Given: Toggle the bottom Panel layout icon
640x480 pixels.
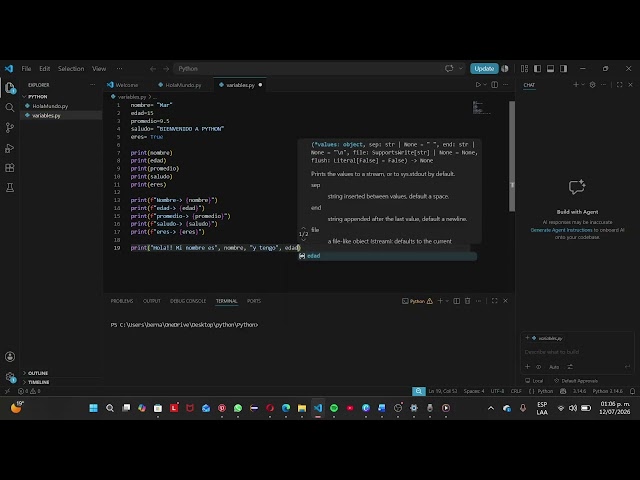Looking at the screenshot, I should point(551,69).
